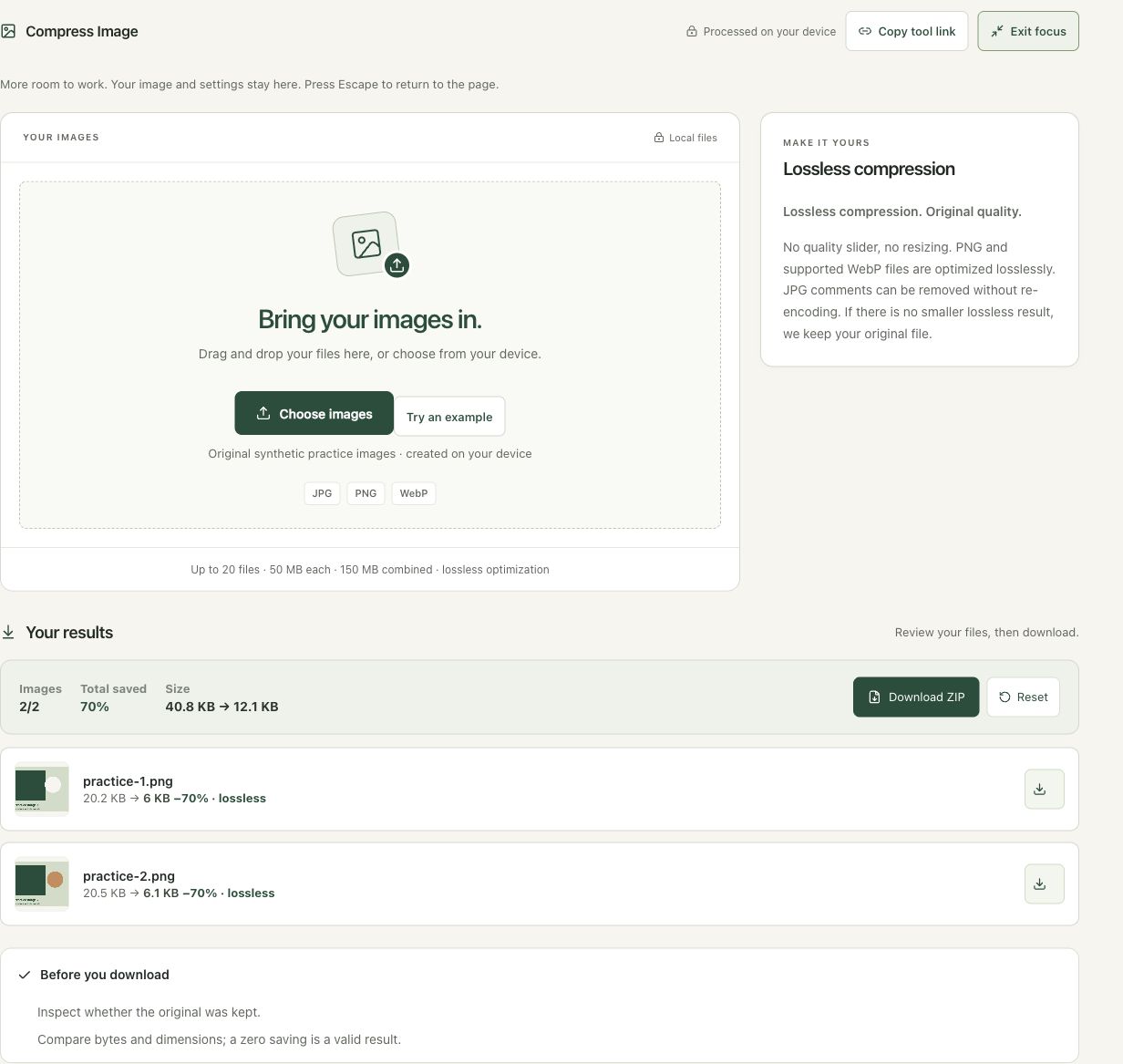Click the practice-1.png file name
Screen dimensions: 1123x1064
coord(128,781)
